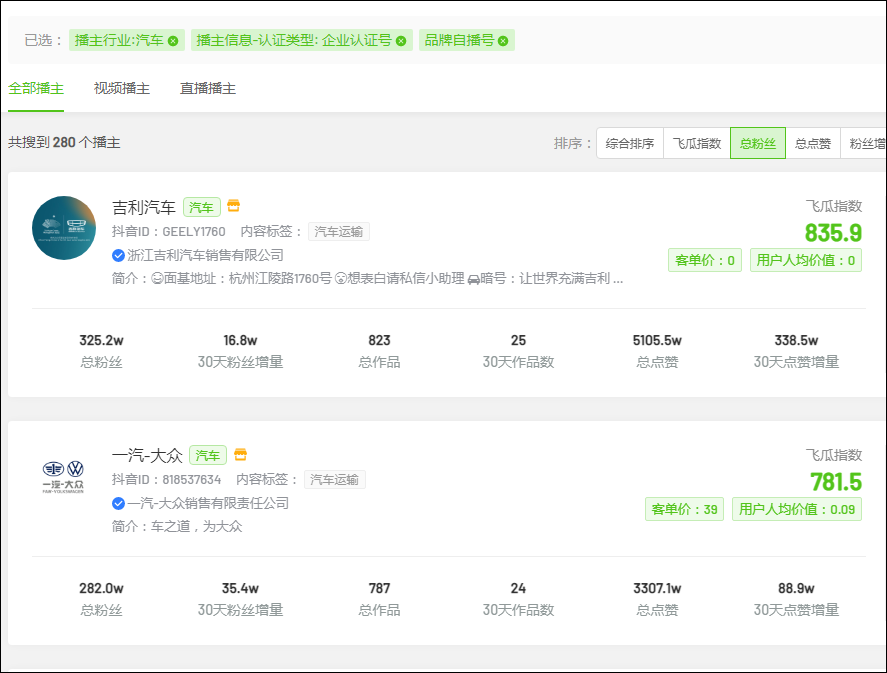Switch to the 全部播主 tab

point(36,89)
